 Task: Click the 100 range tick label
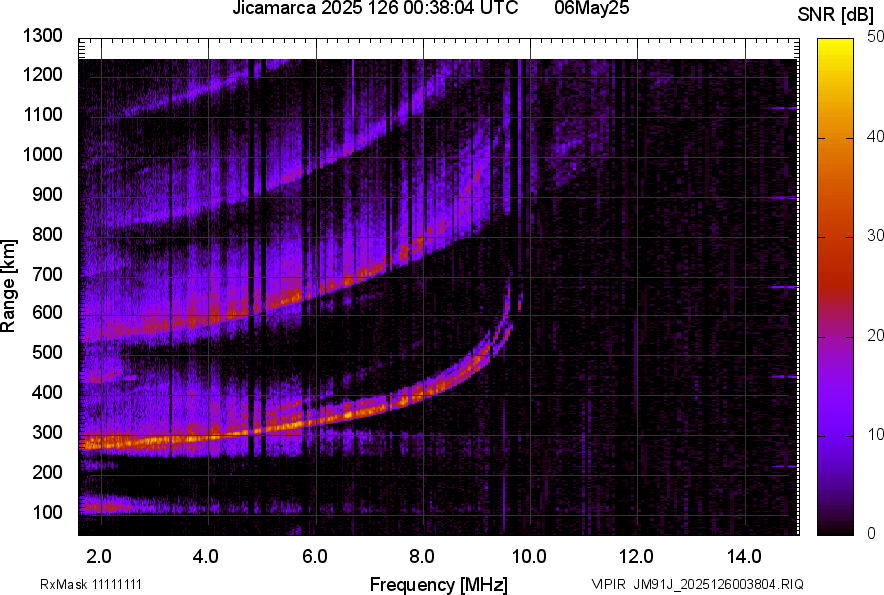pyautogui.click(x=46, y=512)
